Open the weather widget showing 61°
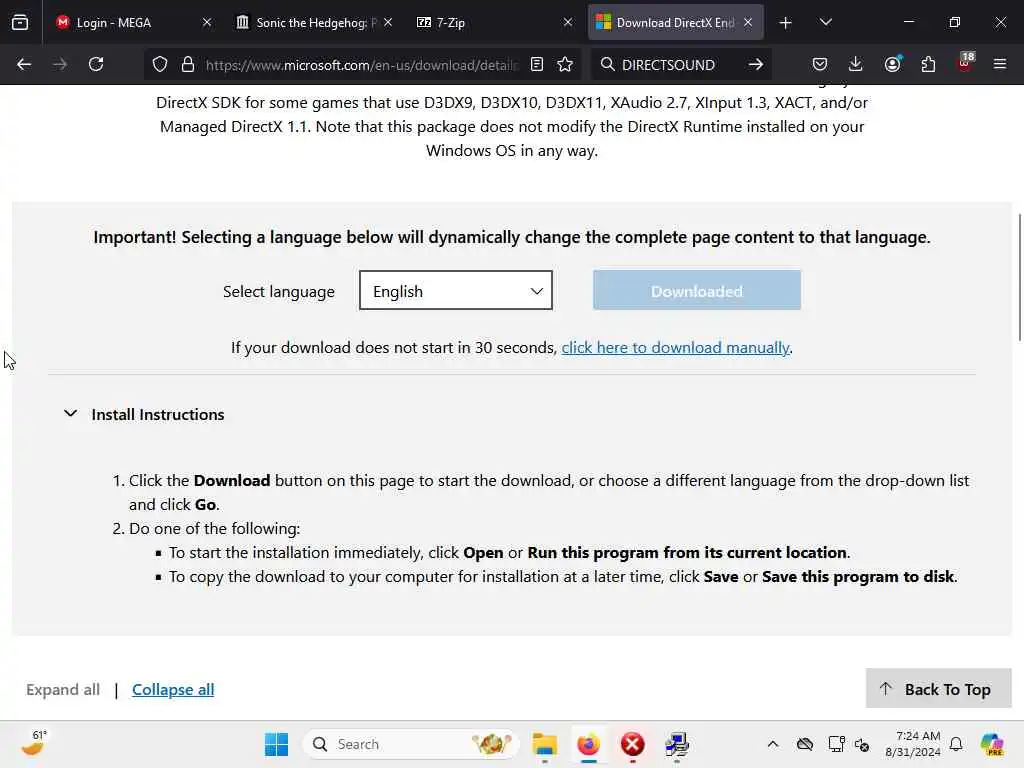Image resolution: width=1024 pixels, height=768 pixels. click(x=34, y=743)
